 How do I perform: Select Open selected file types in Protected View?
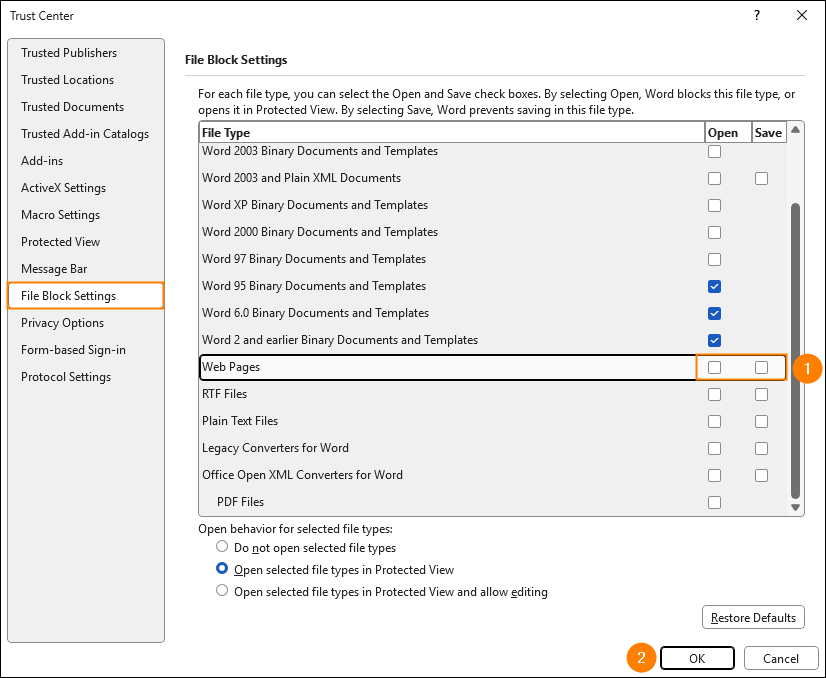tap(222, 568)
